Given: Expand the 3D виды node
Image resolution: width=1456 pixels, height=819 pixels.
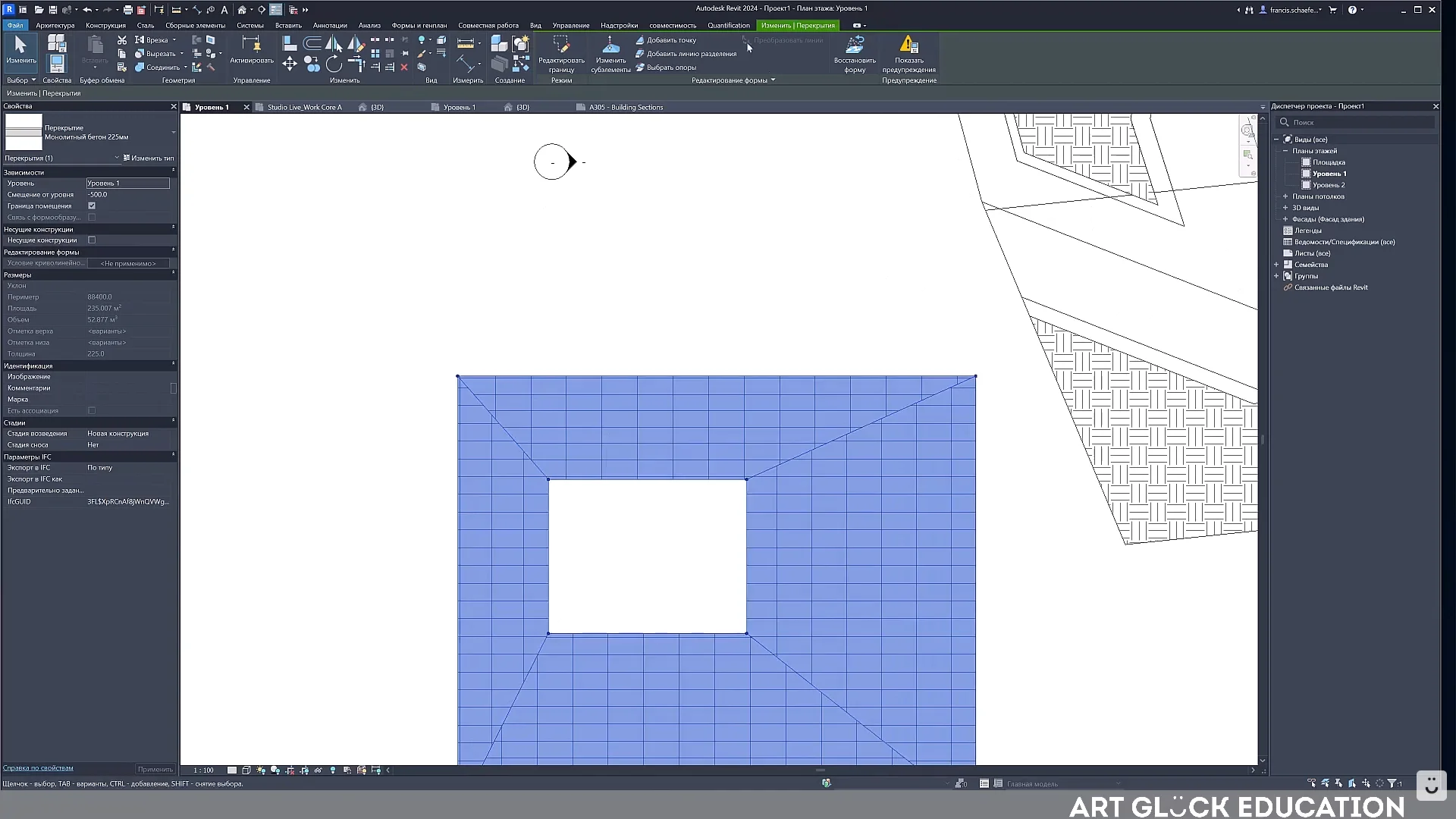Looking at the screenshot, I should tap(1285, 208).
